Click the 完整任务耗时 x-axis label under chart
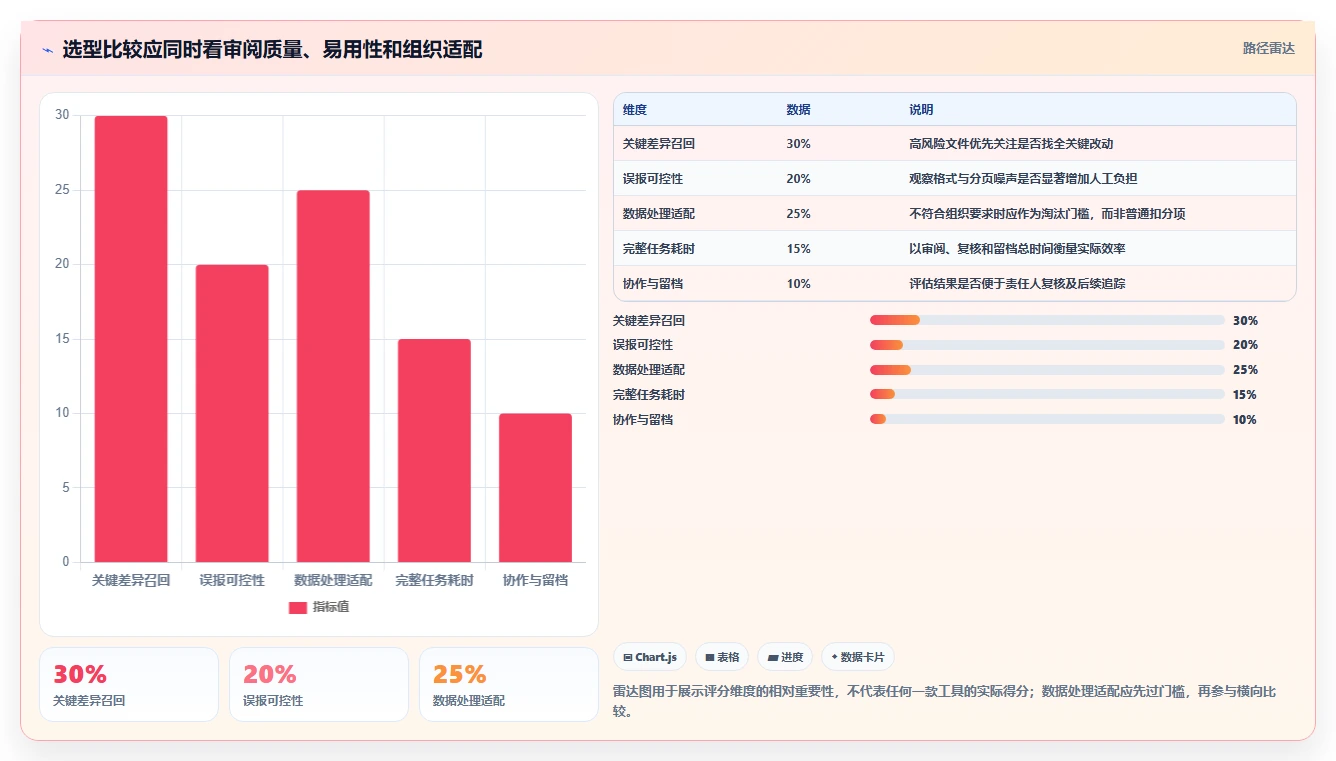This screenshot has height=761, width=1336. click(x=434, y=580)
